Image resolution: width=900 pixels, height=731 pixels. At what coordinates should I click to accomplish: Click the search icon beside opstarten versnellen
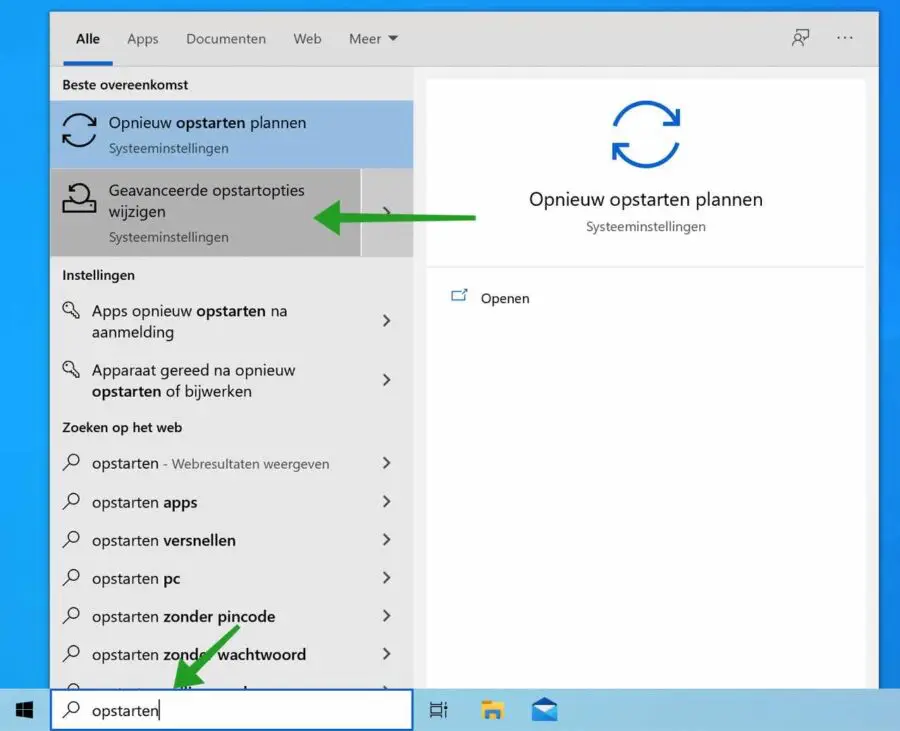pyautogui.click(x=72, y=539)
